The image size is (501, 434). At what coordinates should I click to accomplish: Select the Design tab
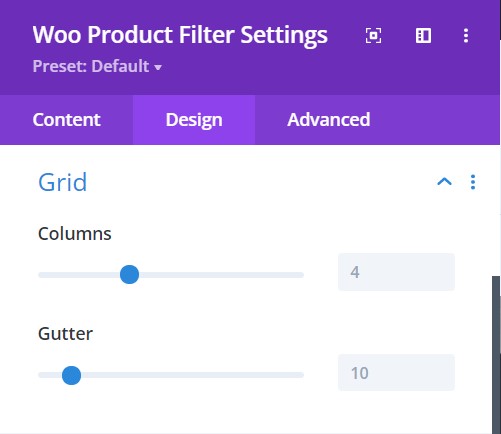[194, 120]
